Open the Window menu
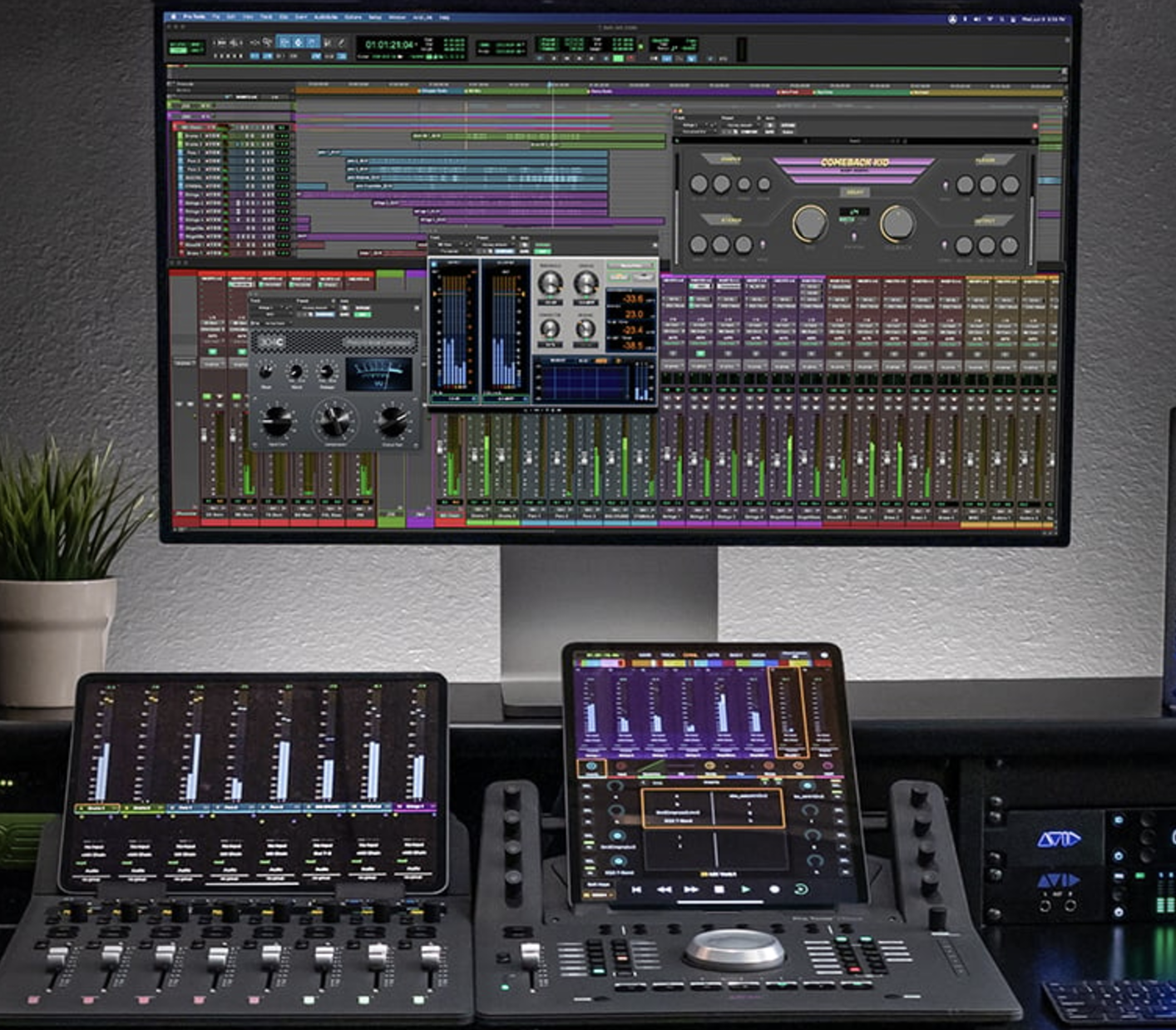The height and width of the screenshot is (1030, 1176). click(x=398, y=17)
